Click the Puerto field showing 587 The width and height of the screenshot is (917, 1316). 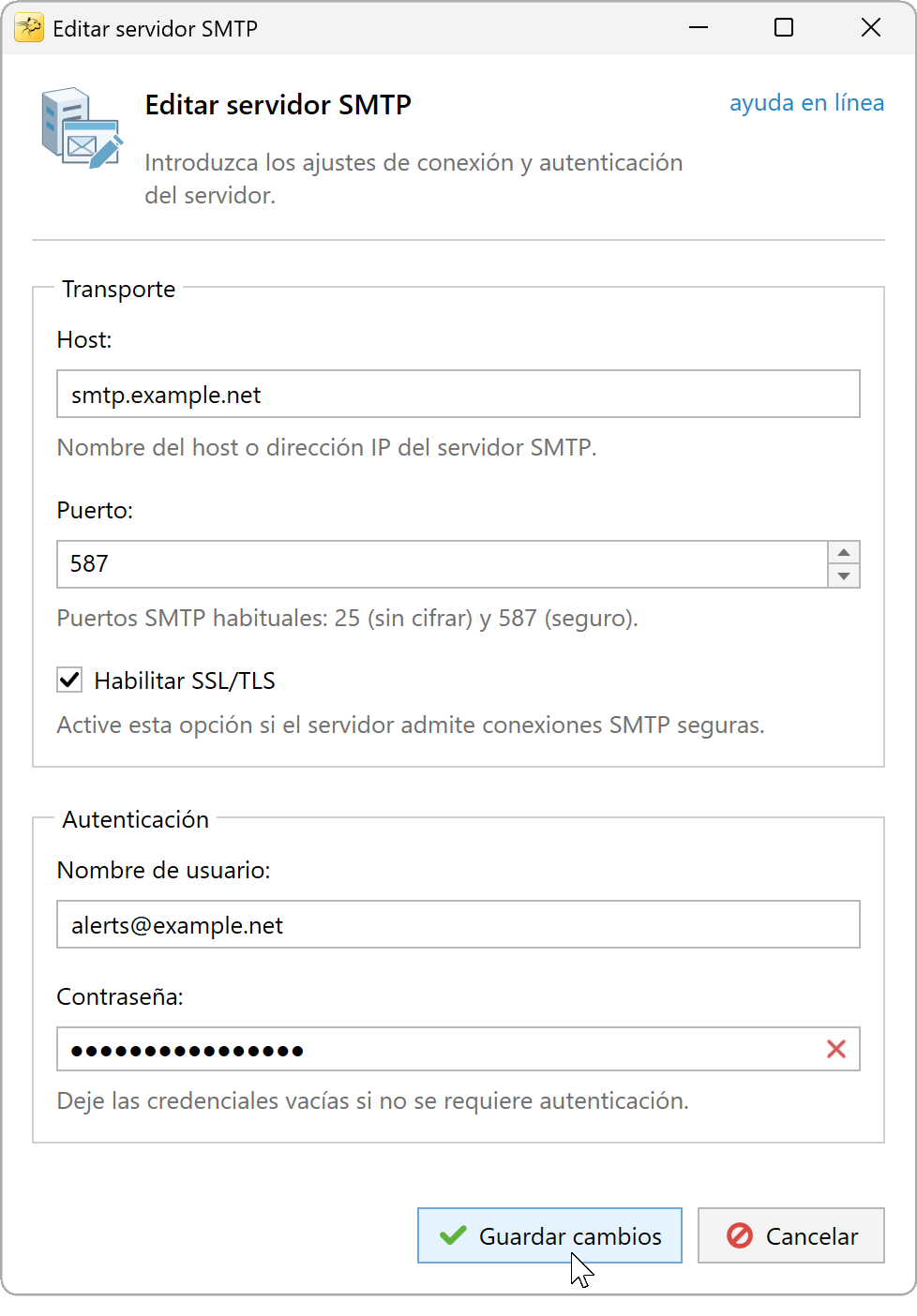click(x=443, y=564)
